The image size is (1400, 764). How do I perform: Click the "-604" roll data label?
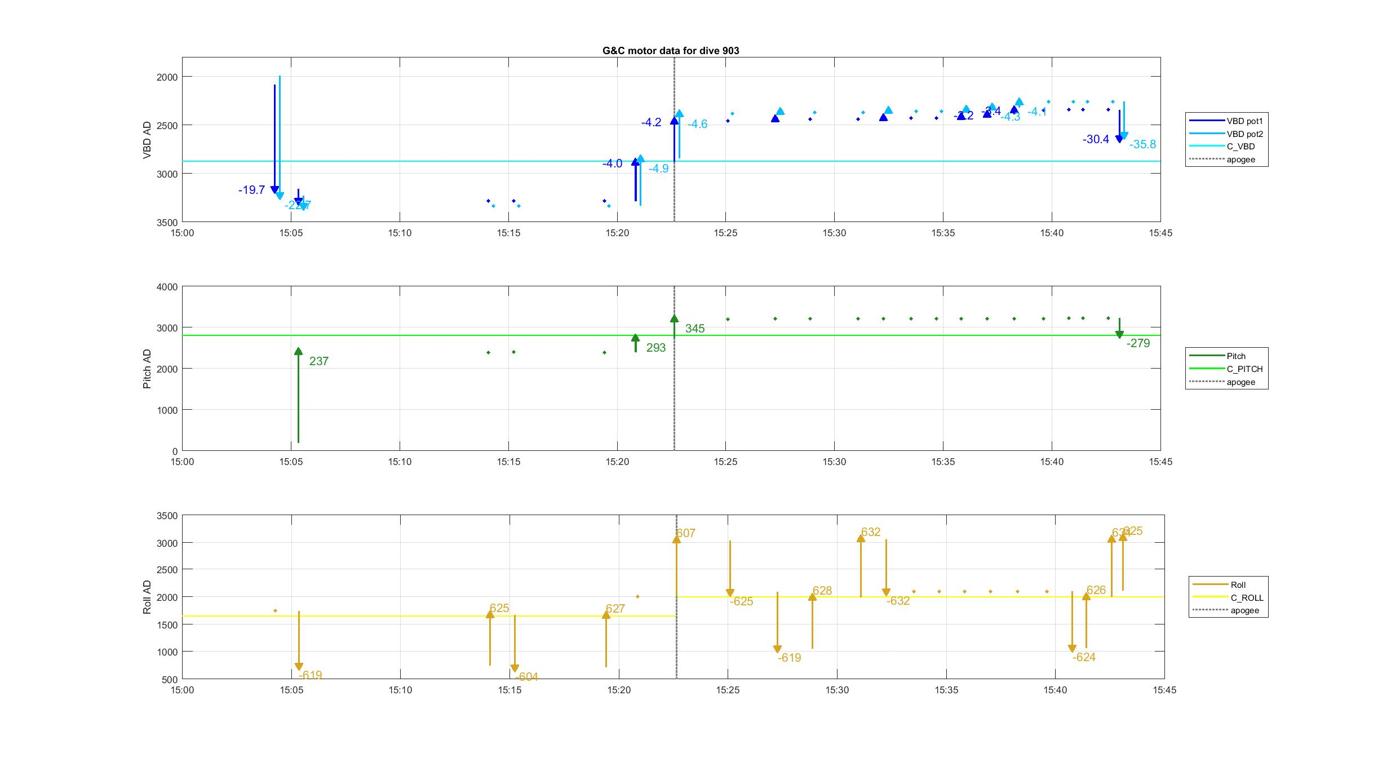click(526, 677)
